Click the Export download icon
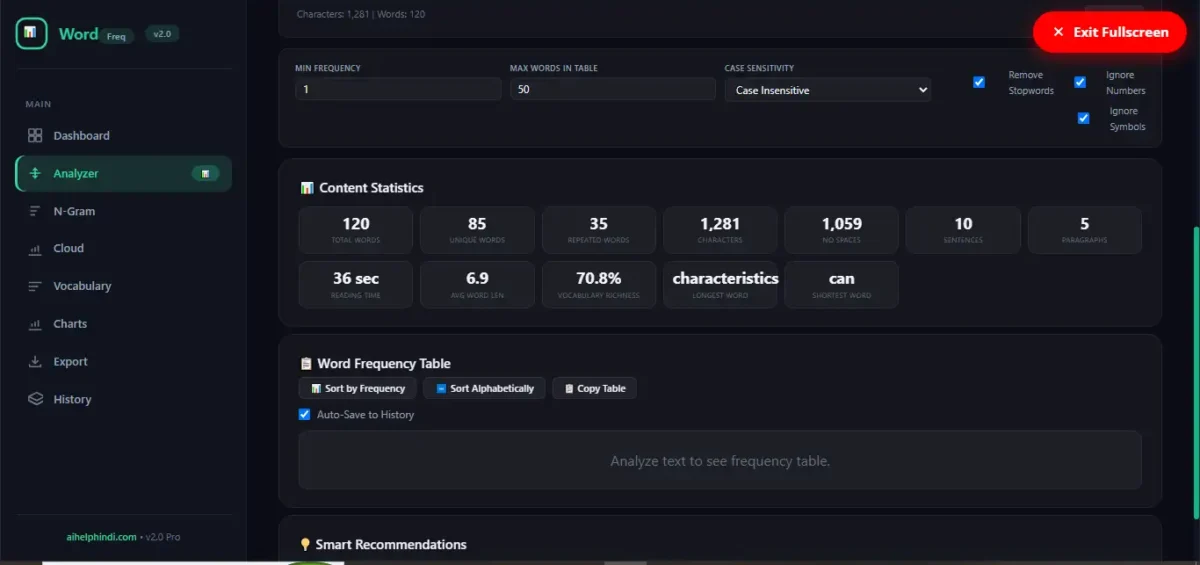Image resolution: width=1200 pixels, height=565 pixels. click(x=35, y=362)
